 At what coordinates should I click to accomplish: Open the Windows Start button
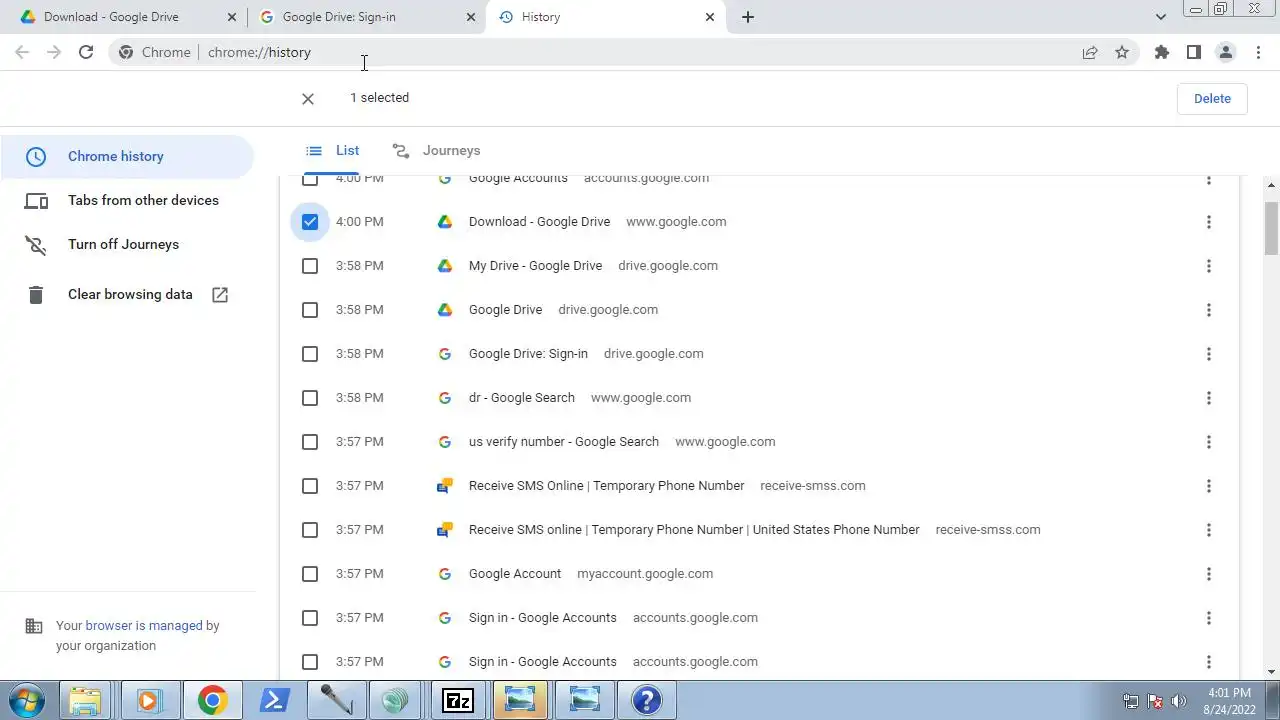tap(27, 700)
